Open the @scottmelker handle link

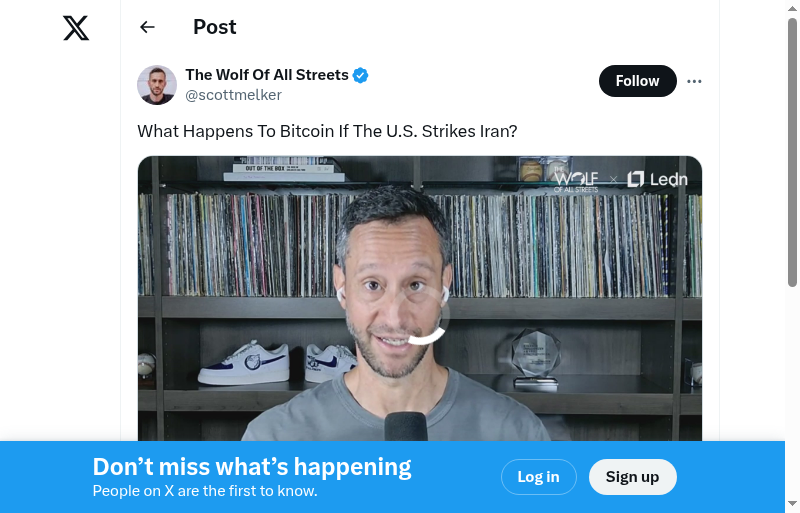pyautogui.click(x=233, y=95)
